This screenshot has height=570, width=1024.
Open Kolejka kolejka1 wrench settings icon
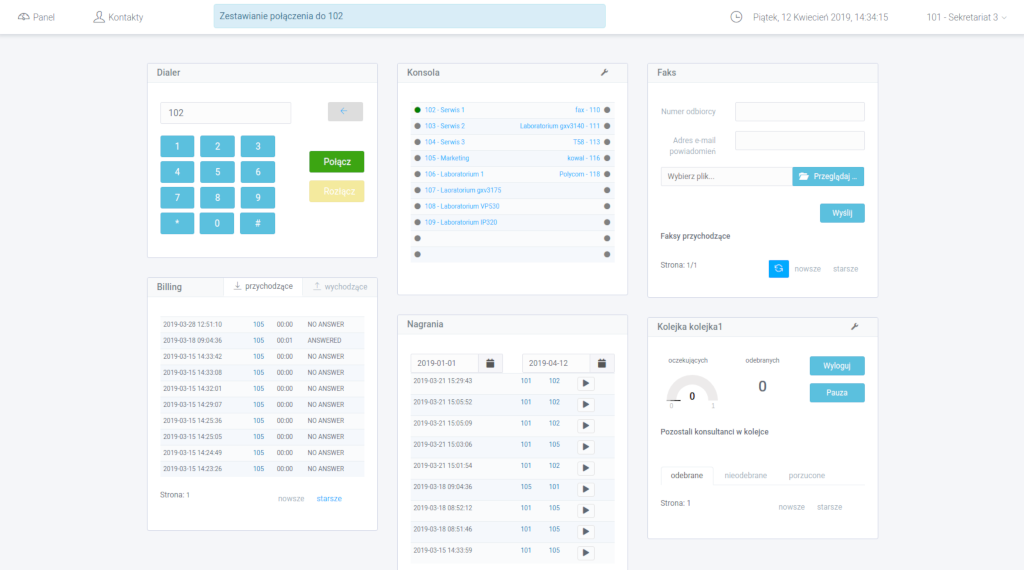854,326
